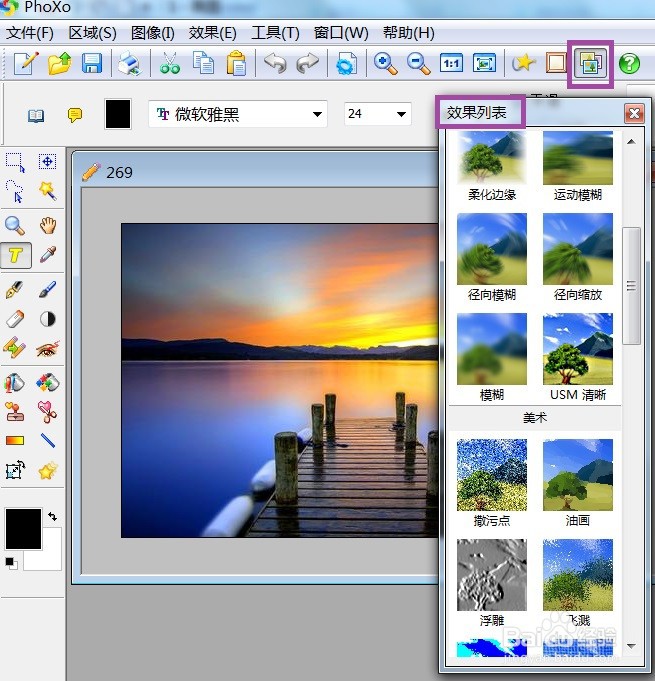Select the half-circle contrast tool
This screenshot has width=655, height=681.
pos(48,319)
